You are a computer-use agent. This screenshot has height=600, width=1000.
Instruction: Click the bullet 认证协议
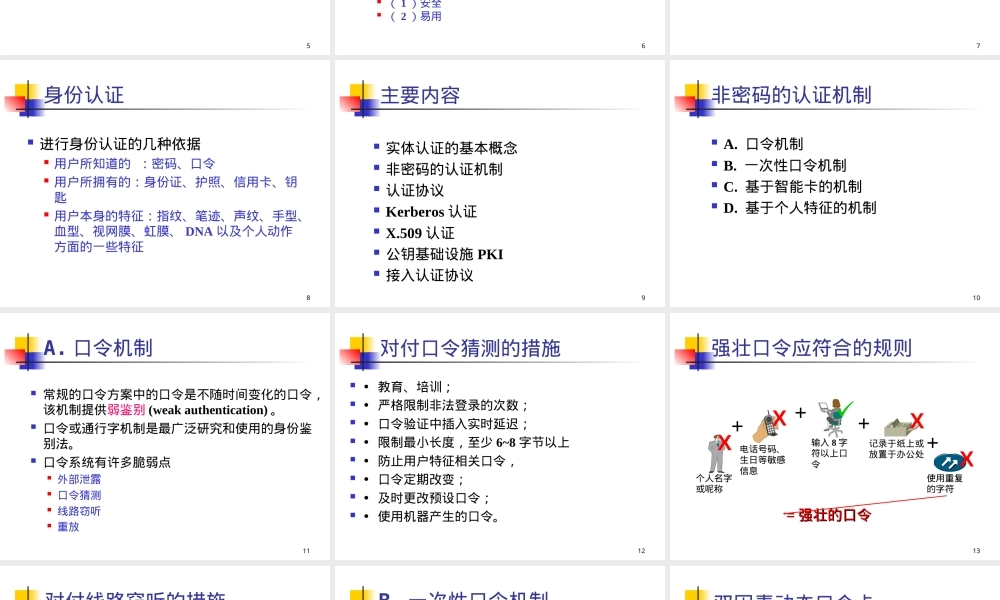[x=415, y=190]
